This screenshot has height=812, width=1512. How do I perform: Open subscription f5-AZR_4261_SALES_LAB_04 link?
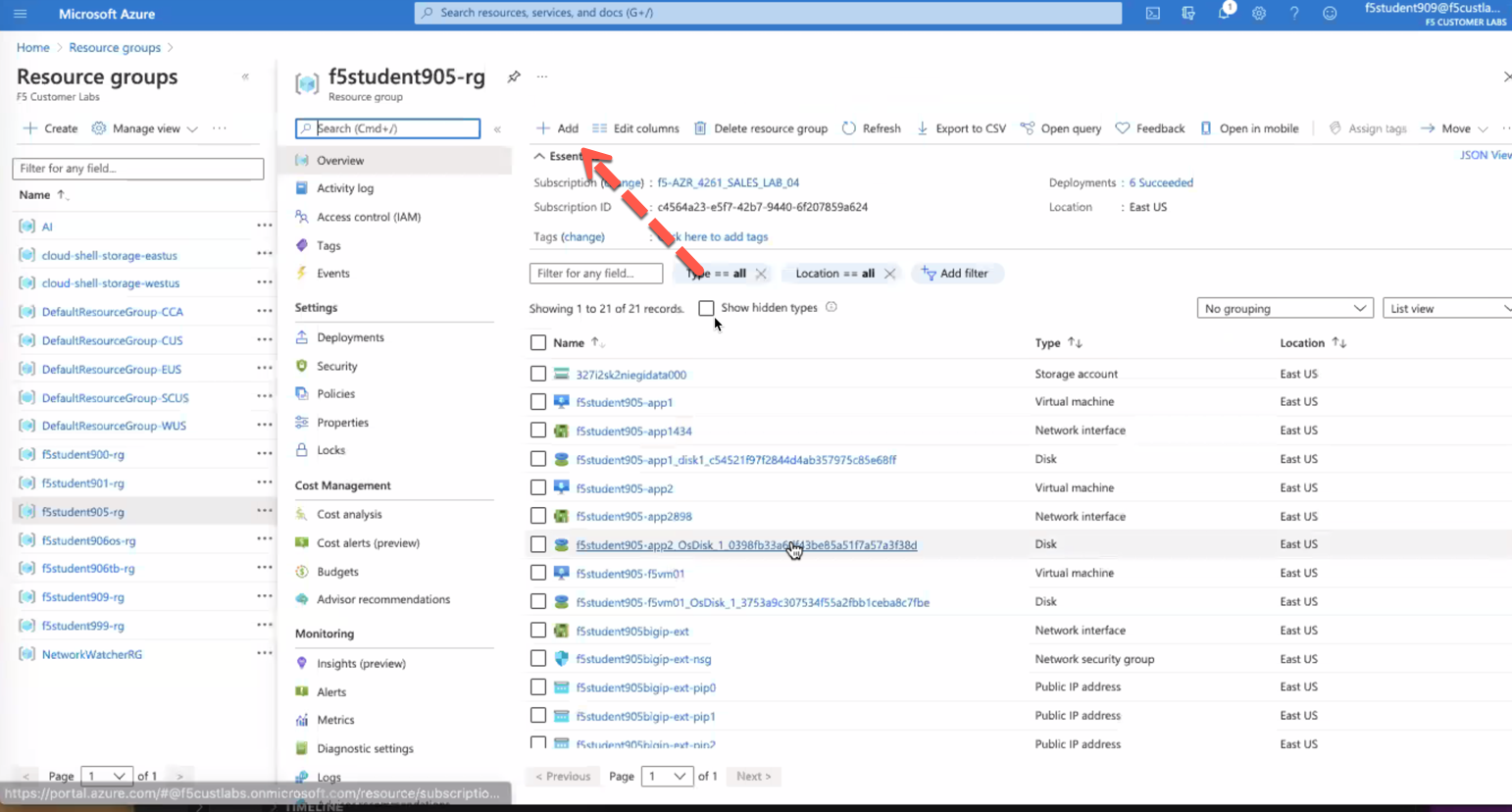[728, 182]
